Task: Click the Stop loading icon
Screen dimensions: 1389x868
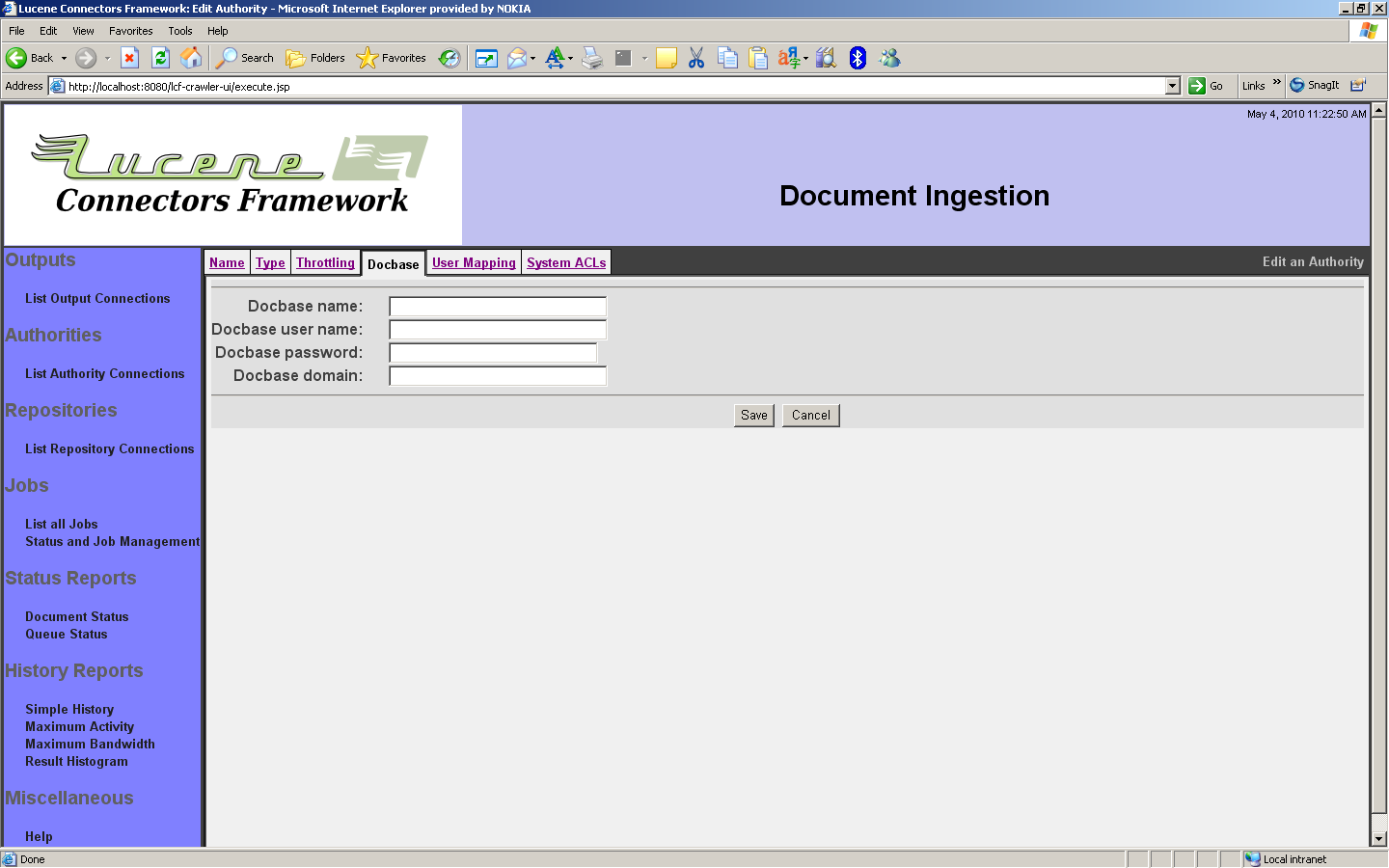Action: (x=129, y=58)
